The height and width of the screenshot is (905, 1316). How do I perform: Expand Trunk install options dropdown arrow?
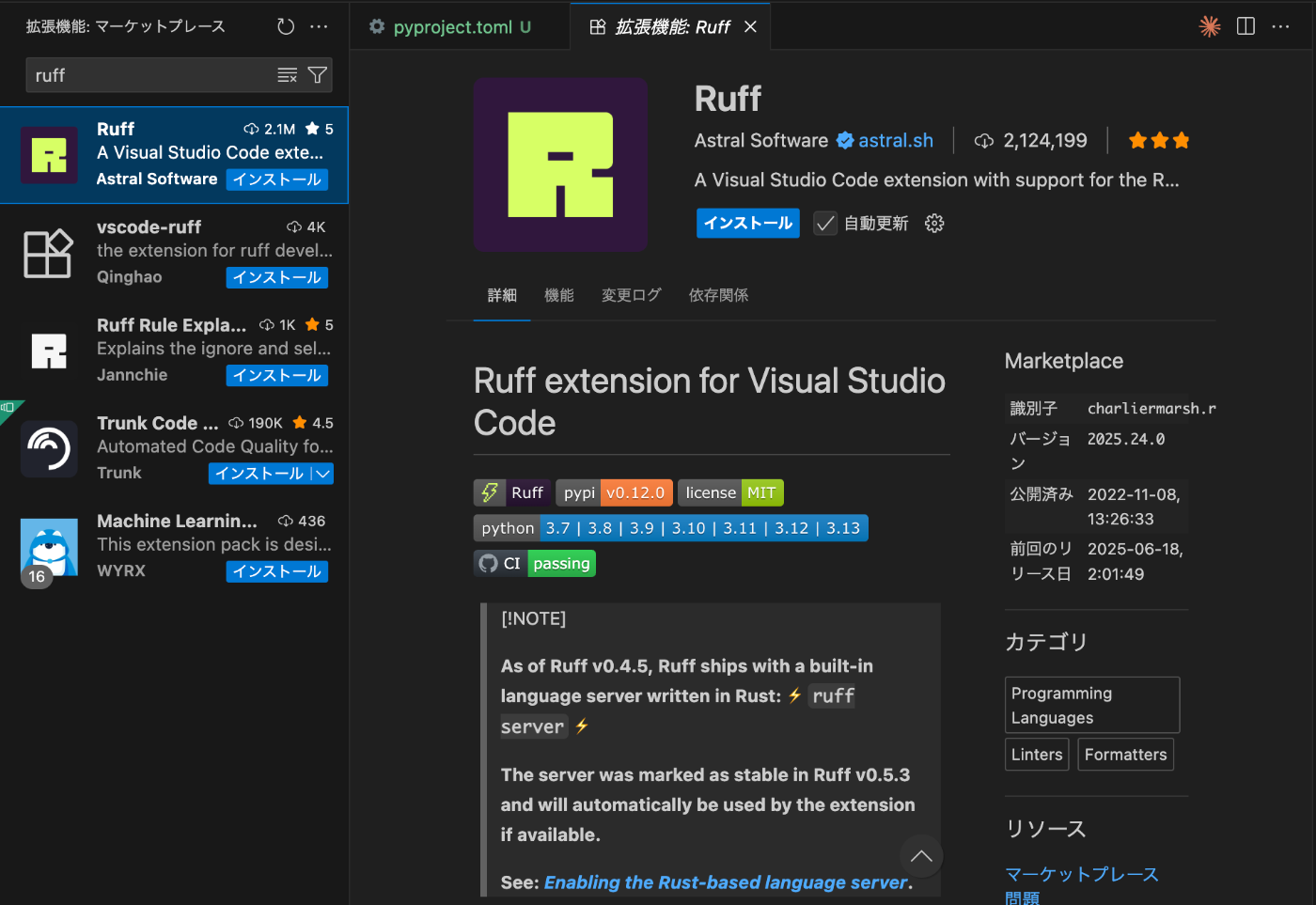coord(322,474)
